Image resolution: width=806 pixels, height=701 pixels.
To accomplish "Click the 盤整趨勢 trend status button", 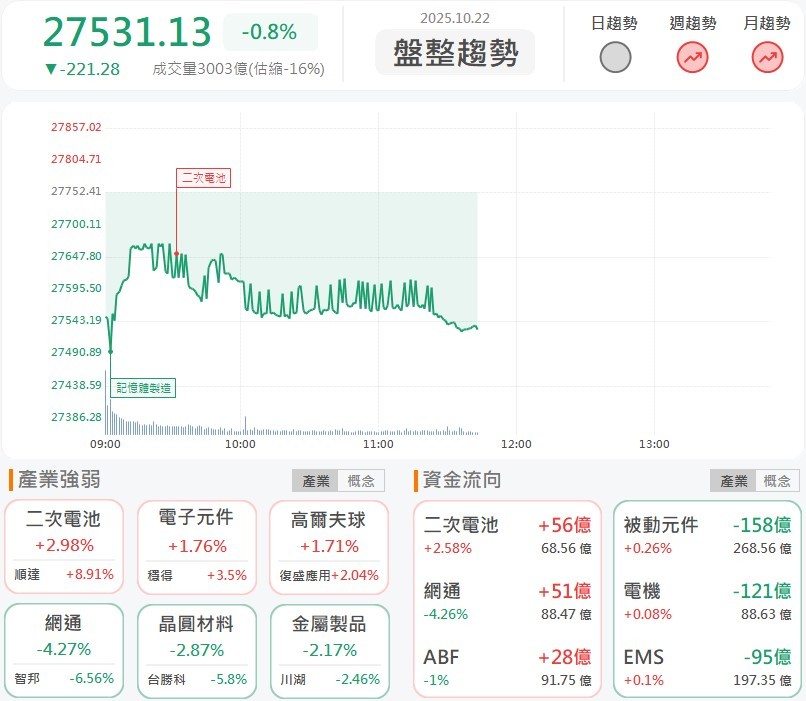I will (x=455, y=52).
